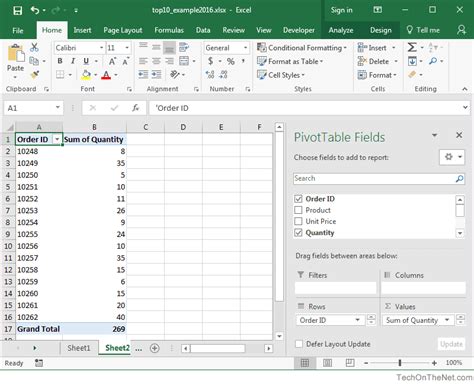
Task: Click the AutoSum sigma icon
Action: click(x=412, y=47)
